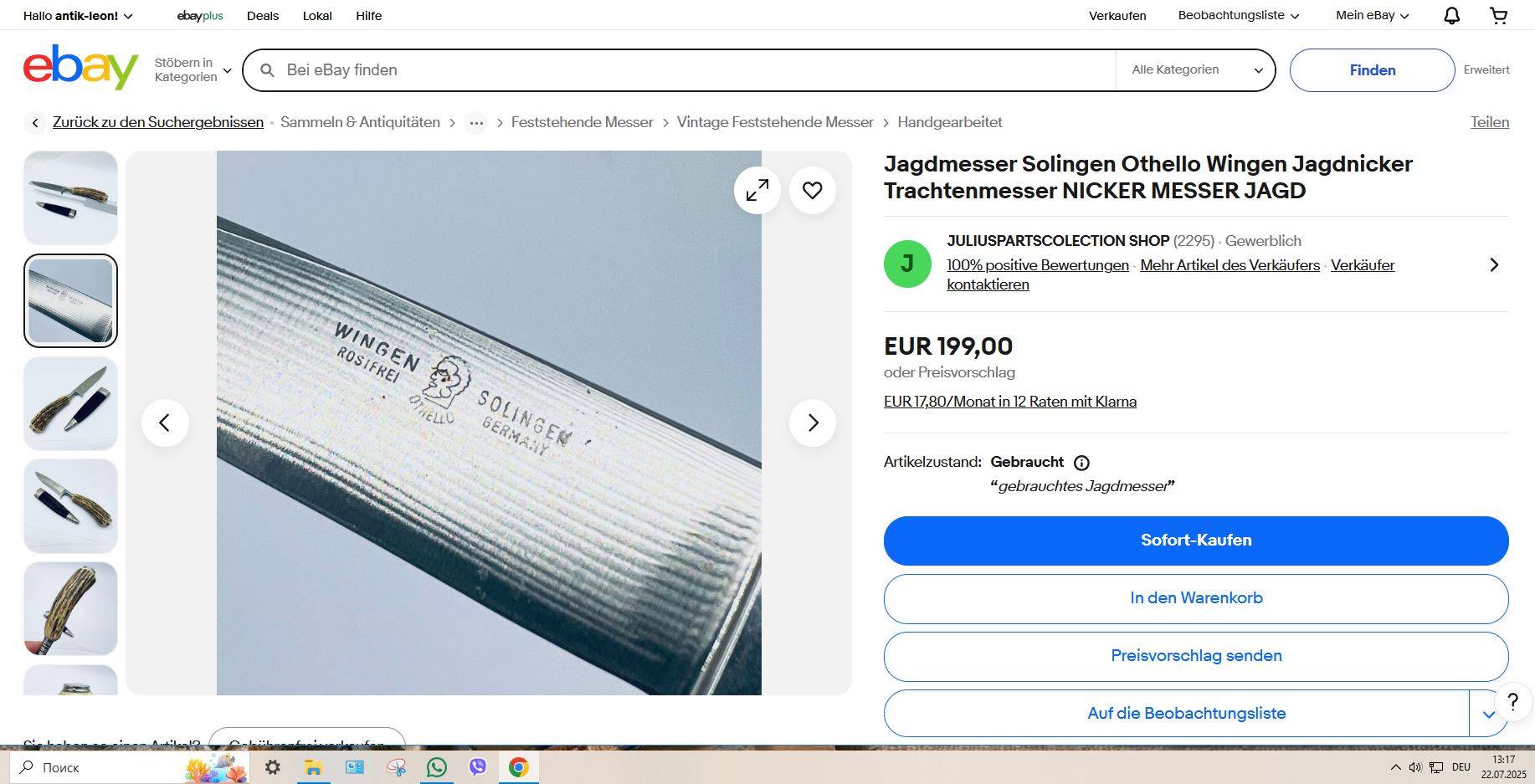This screenshot has width=1535, height=784.
Task: Open Mehr Artikel des Verkäufers link
Action: pyautogui.click(x=1230, y=265)
